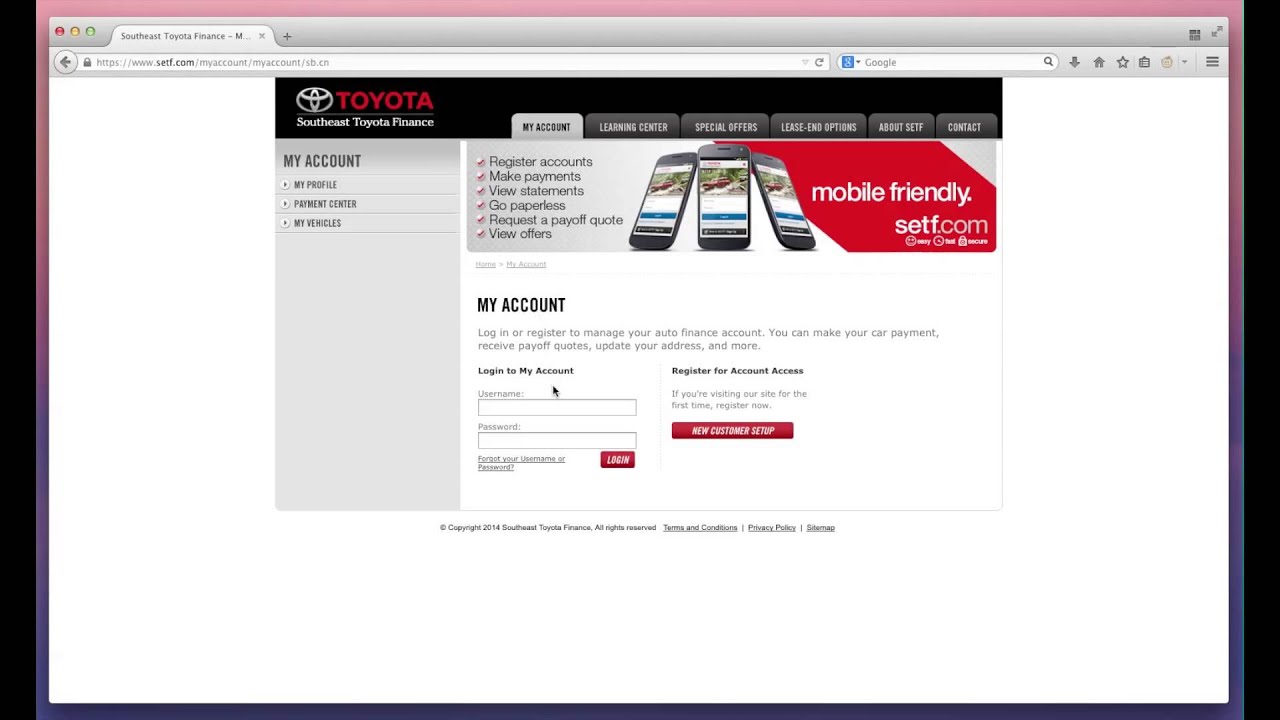
Task: Click the Toyota Southeast Toyota Finance logo
Action: click(365, 107)
